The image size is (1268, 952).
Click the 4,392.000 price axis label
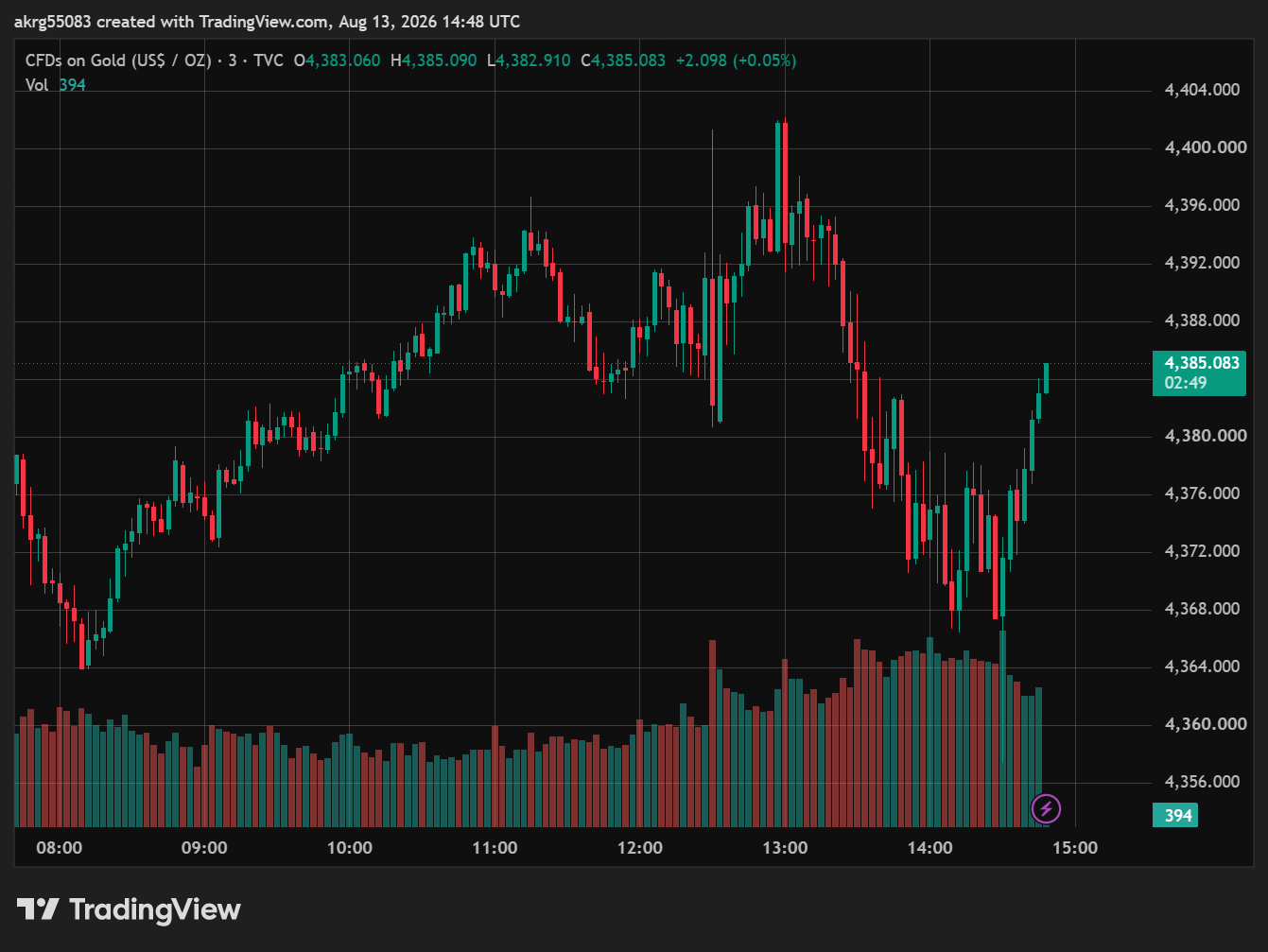(1202, 263)
